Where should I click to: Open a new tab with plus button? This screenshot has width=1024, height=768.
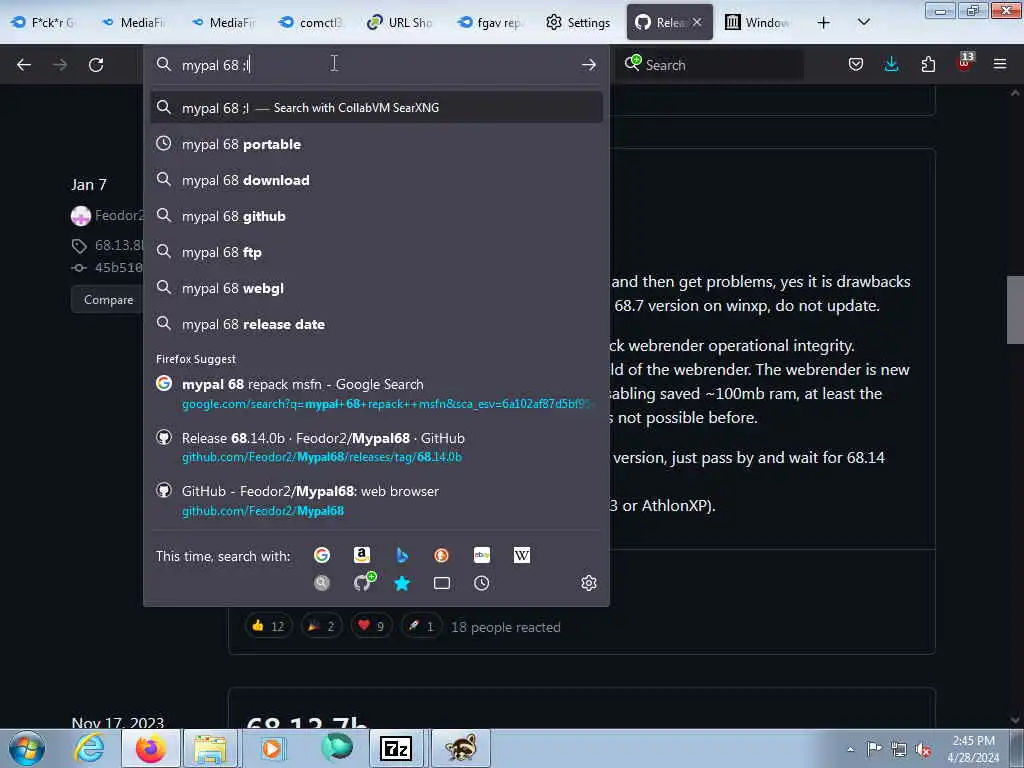pos(824,23)
